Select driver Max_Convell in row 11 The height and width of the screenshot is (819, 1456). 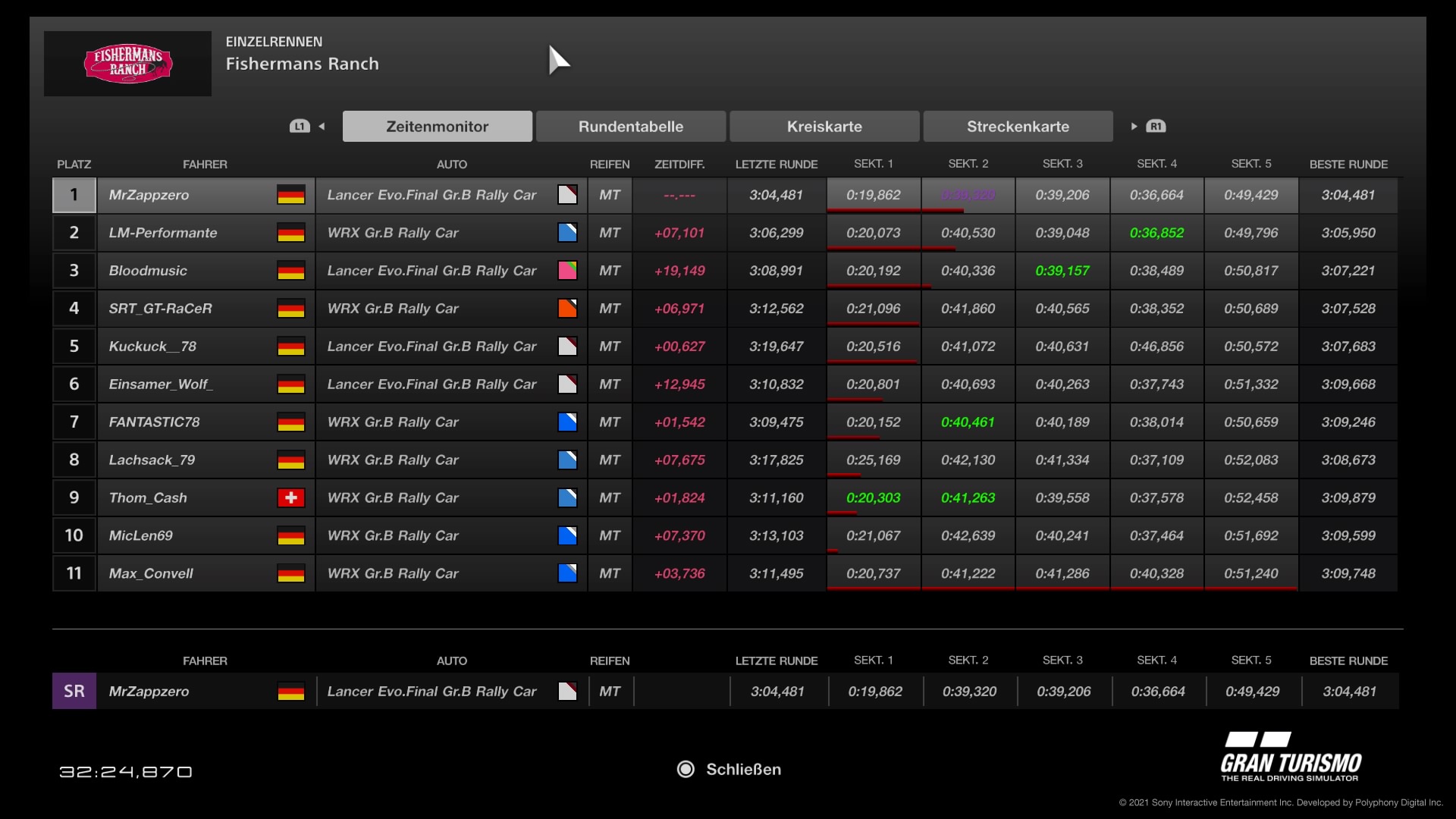coord(151,574)
